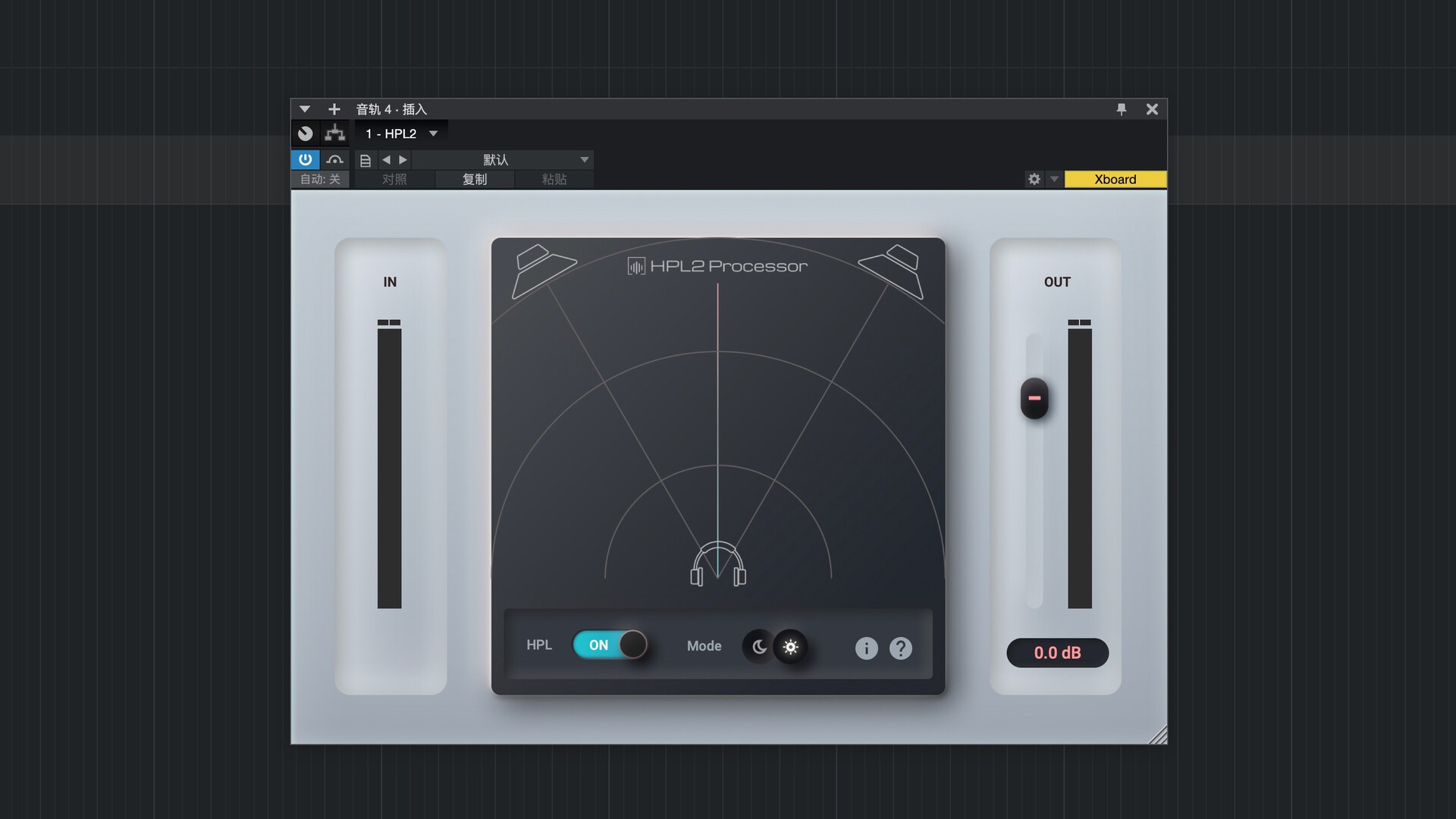1456x819 pixels.
Task: Go to previous preset arrow
Action: click(386, 160)
